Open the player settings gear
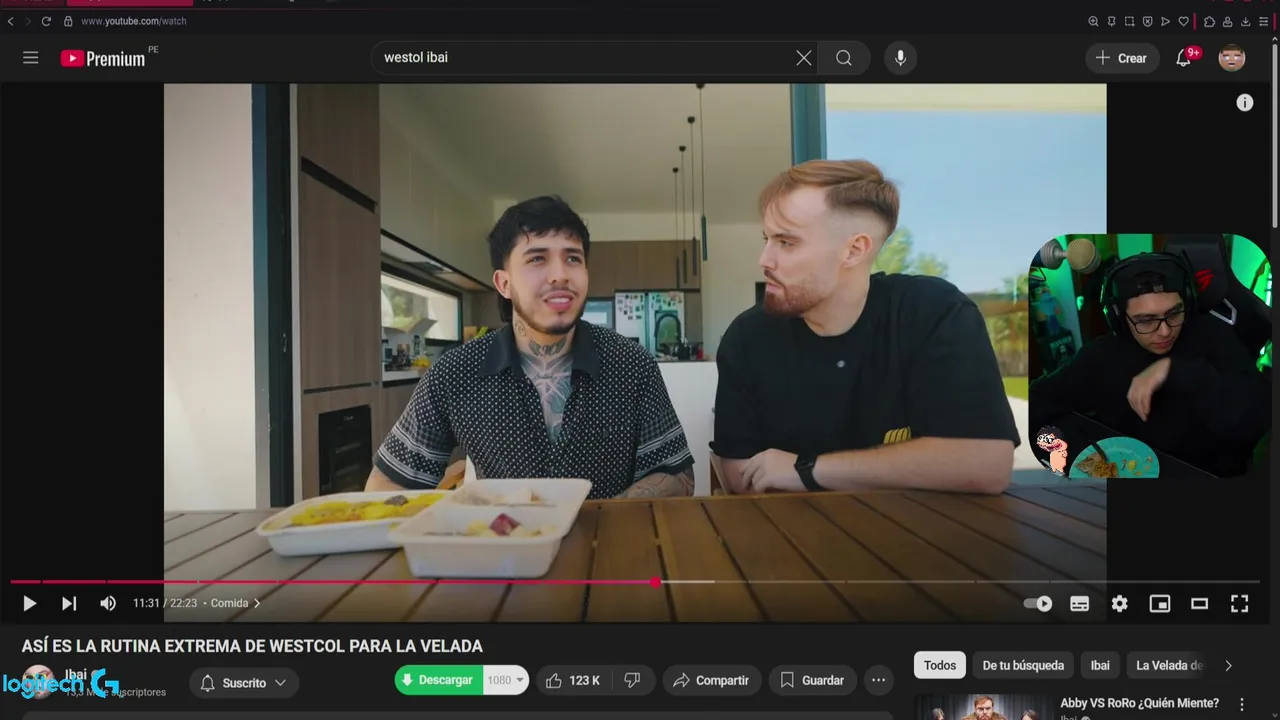The height and width of the screenshot is (720, 1280). tap(1120, 604)
